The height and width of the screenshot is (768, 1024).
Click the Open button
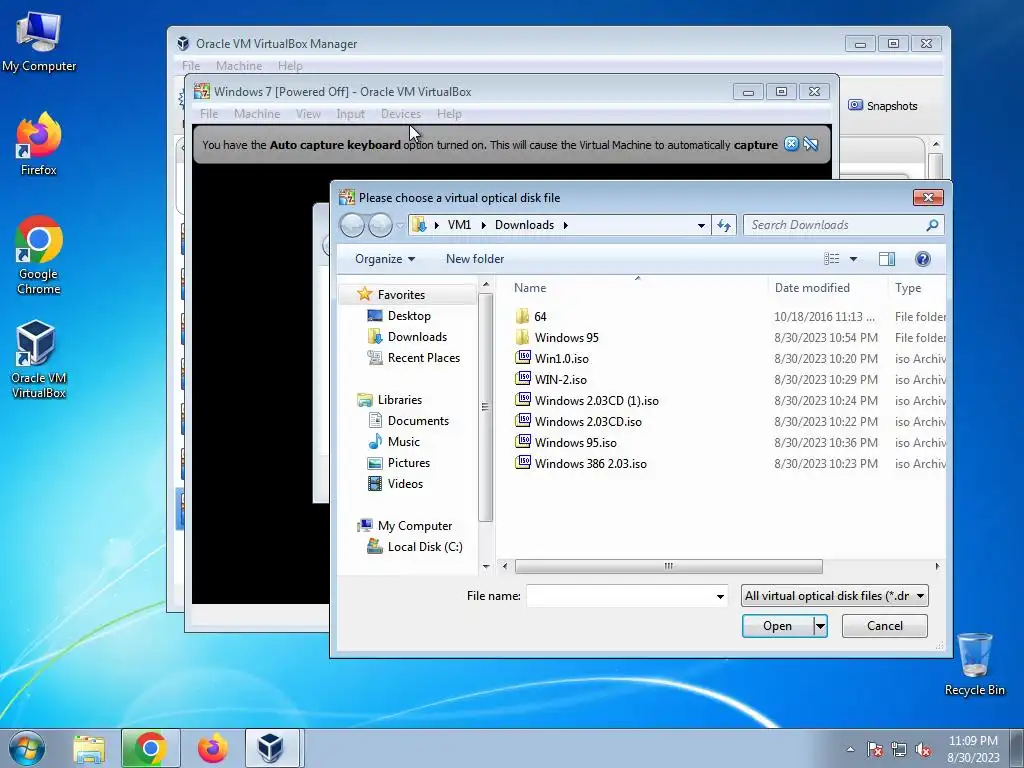(777, 626)
